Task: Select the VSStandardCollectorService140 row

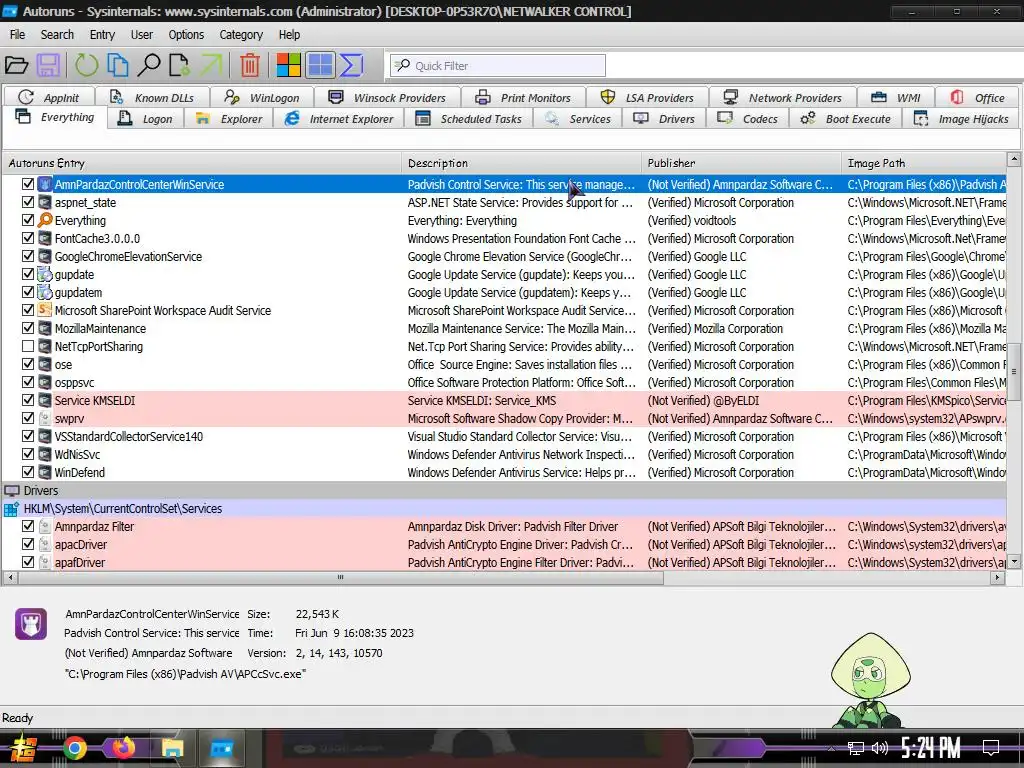Action: [504, 436]
